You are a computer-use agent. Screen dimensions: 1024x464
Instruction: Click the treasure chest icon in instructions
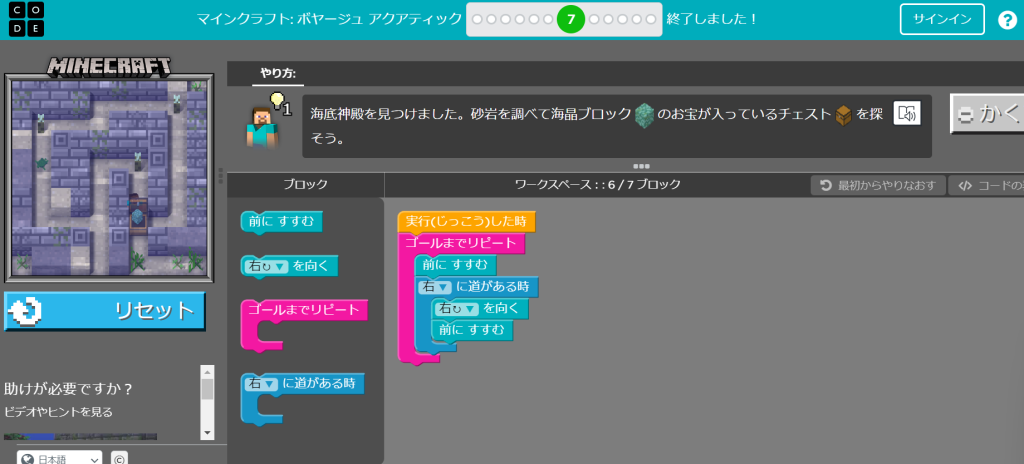[x=843, y=115]
